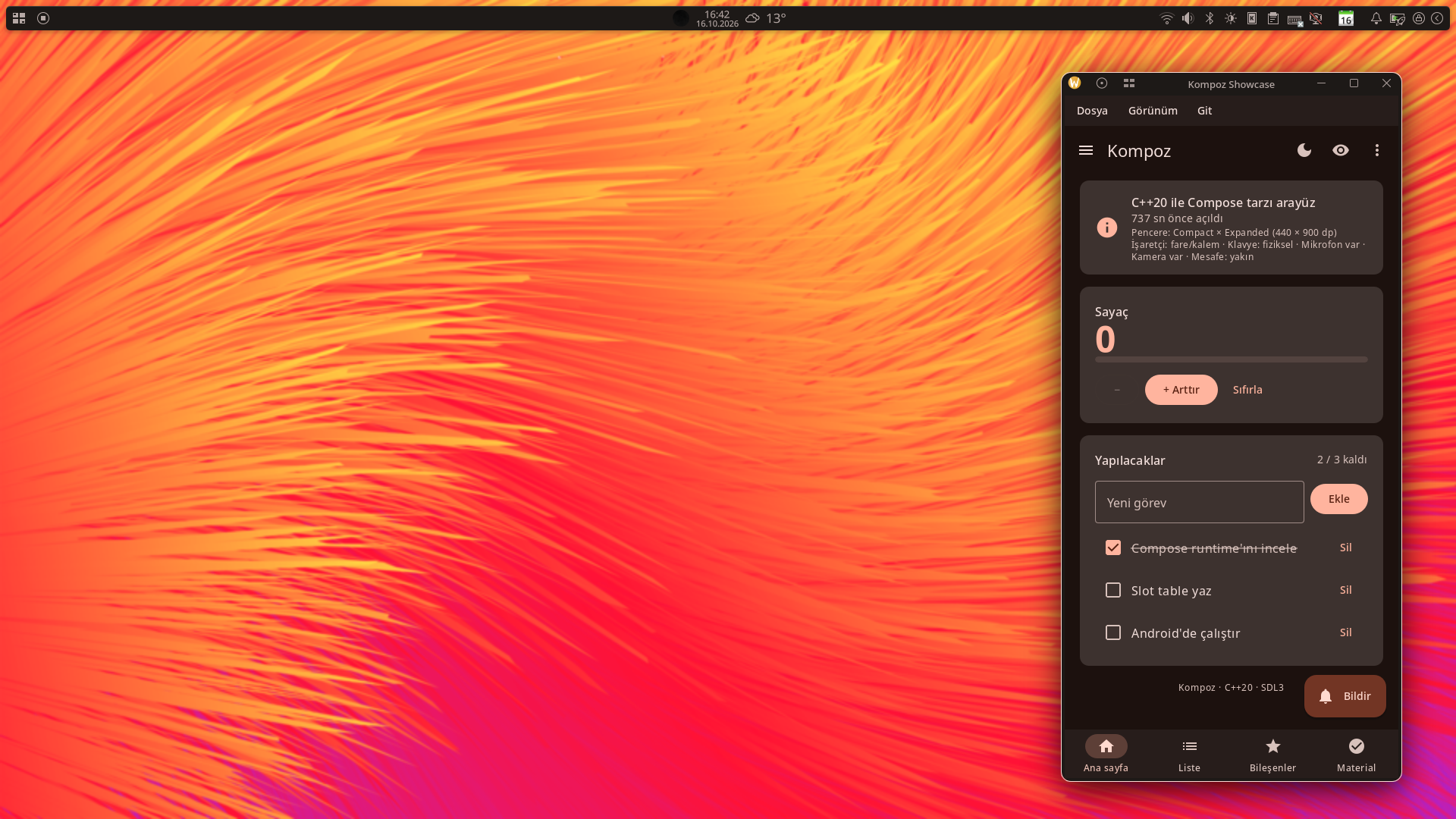
Task: Open the Görünüm menu
Action: click(x=1153, y=111)
